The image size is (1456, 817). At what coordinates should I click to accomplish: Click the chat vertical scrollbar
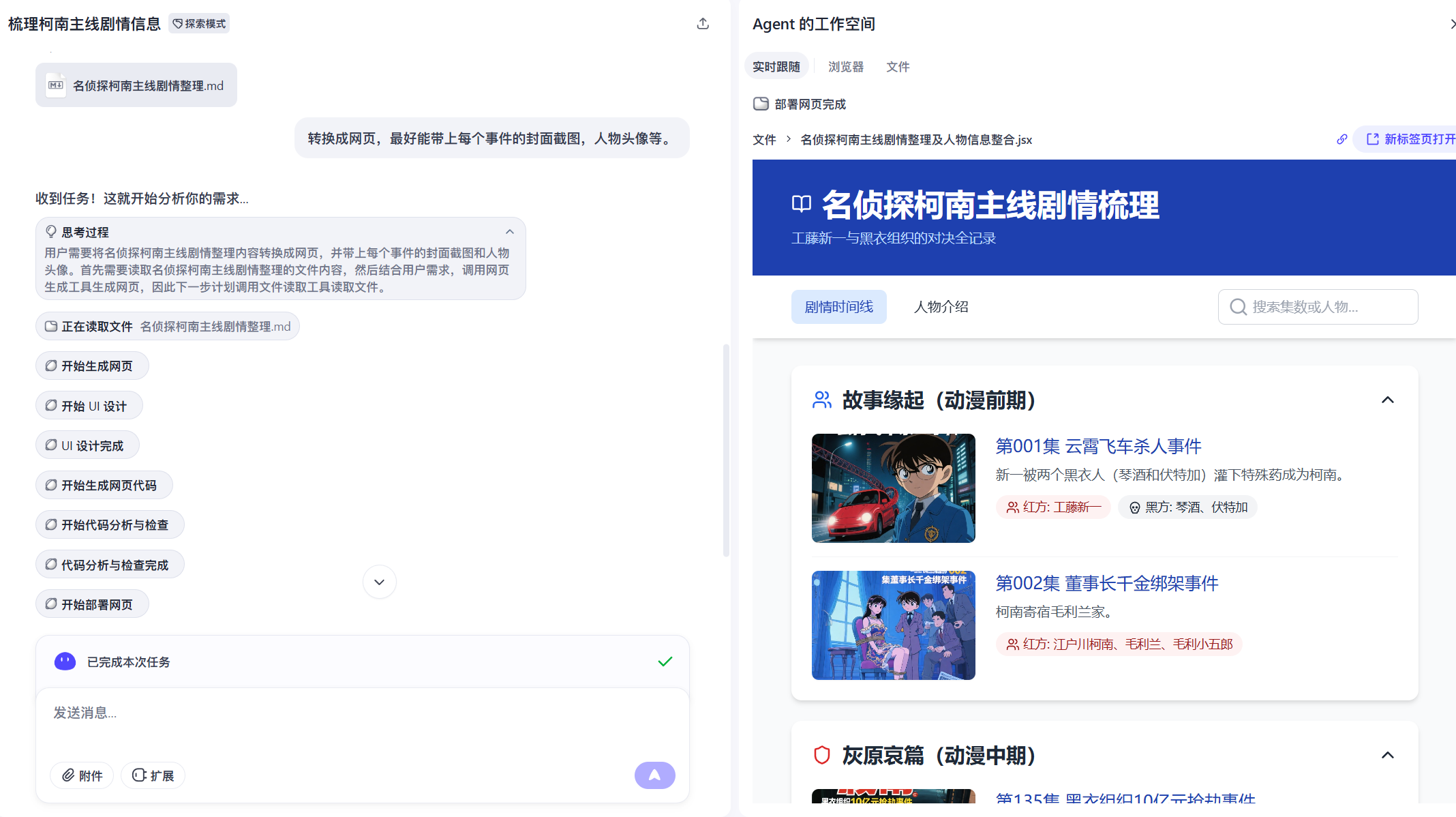click(x=726, y=450)
